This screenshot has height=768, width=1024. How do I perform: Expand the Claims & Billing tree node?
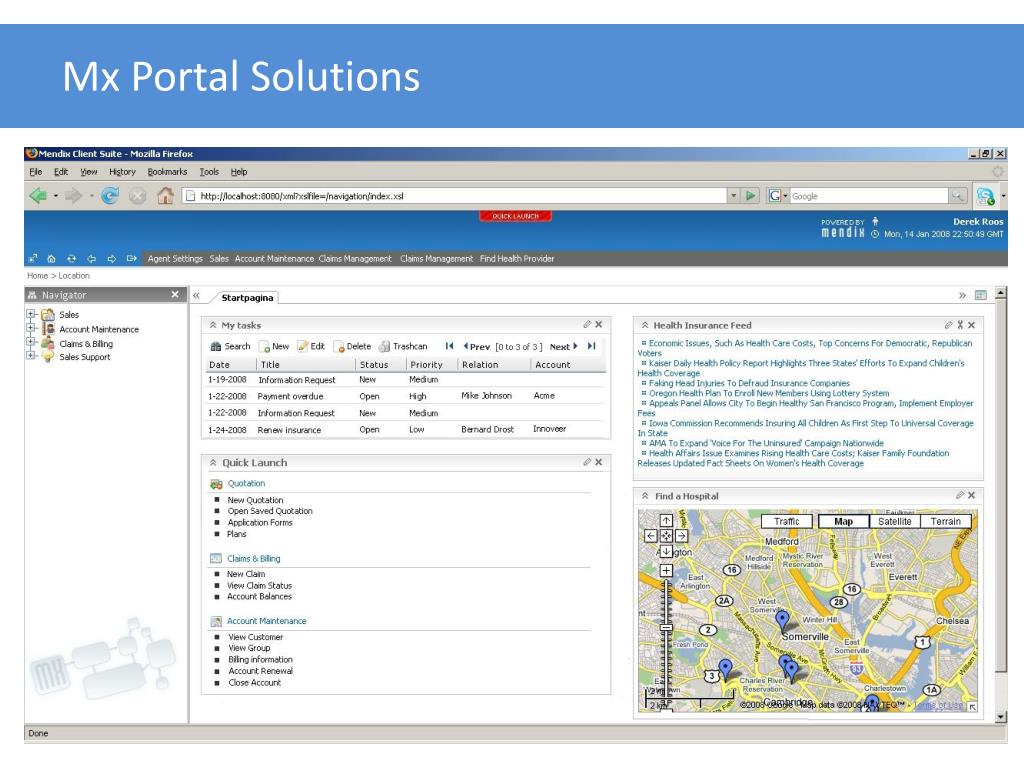pyautogui.click(x=31, y=342)
